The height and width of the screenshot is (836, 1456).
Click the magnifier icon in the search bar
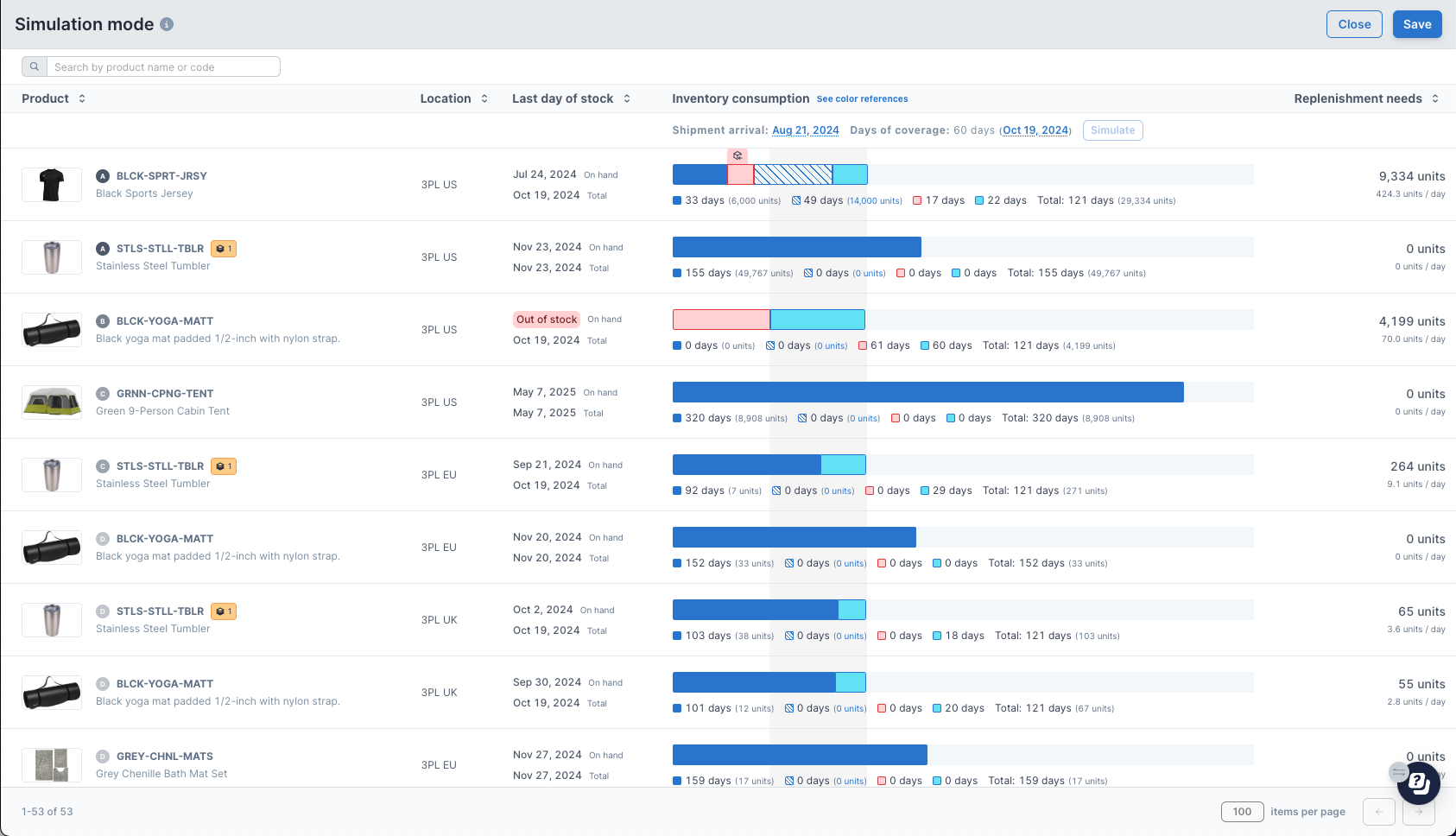pyautogui.click(x=34, y=66)
